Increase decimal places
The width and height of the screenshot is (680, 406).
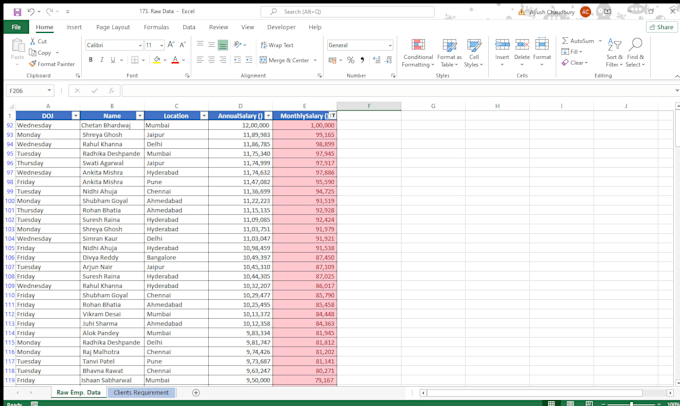[376, 60]
